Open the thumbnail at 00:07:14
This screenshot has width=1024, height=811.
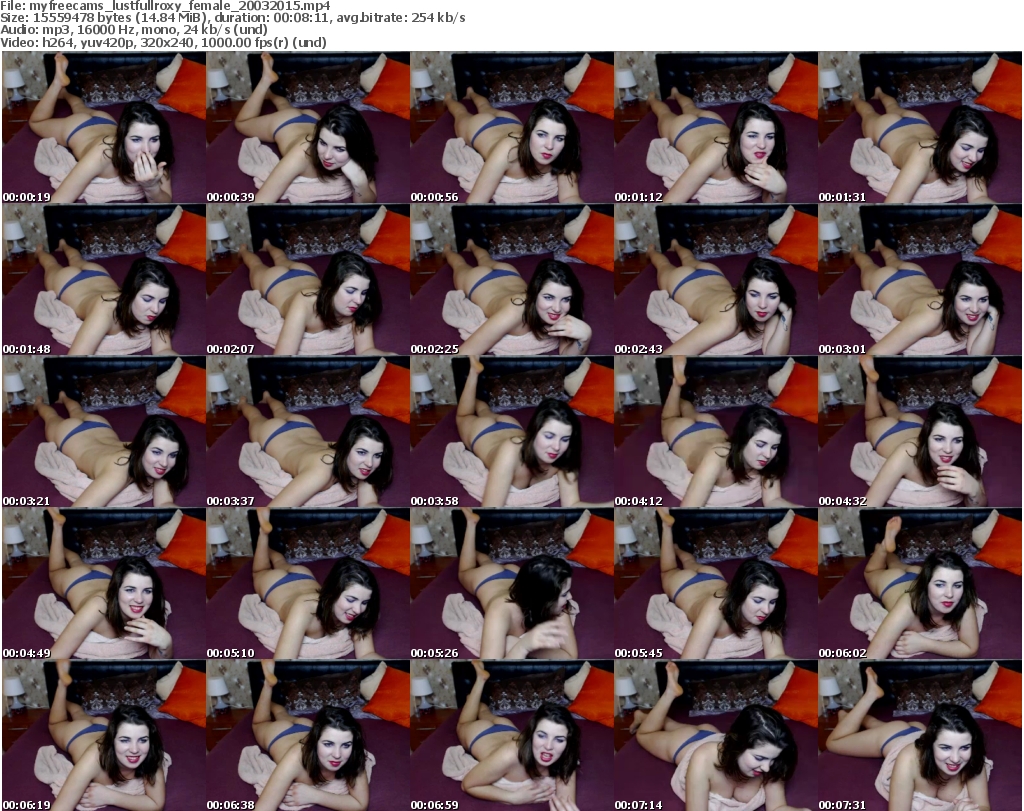pos(716,735)
